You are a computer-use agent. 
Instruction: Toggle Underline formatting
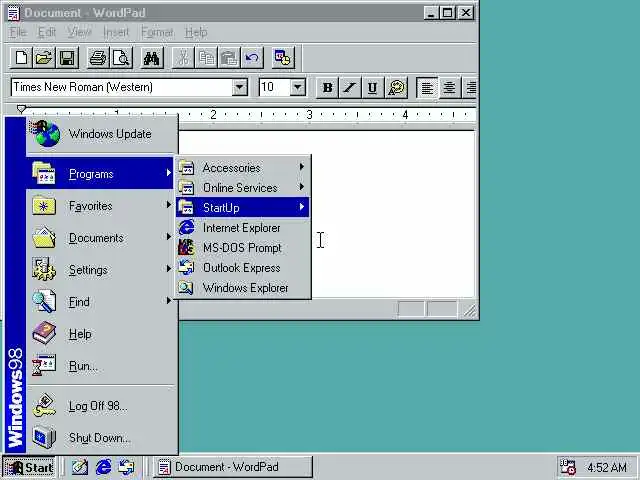[372, 87]
